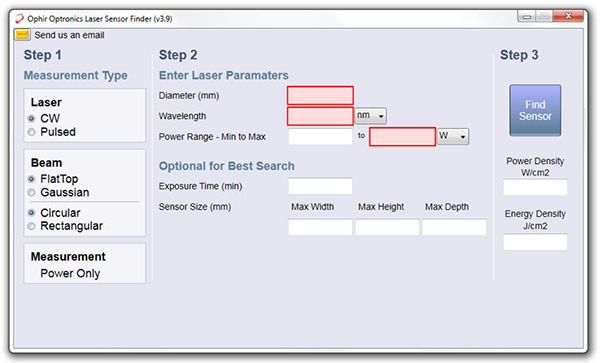Screen dimensions: 600x363
Task: Click the Max Height sensor size field
Action: click(387, 227)
